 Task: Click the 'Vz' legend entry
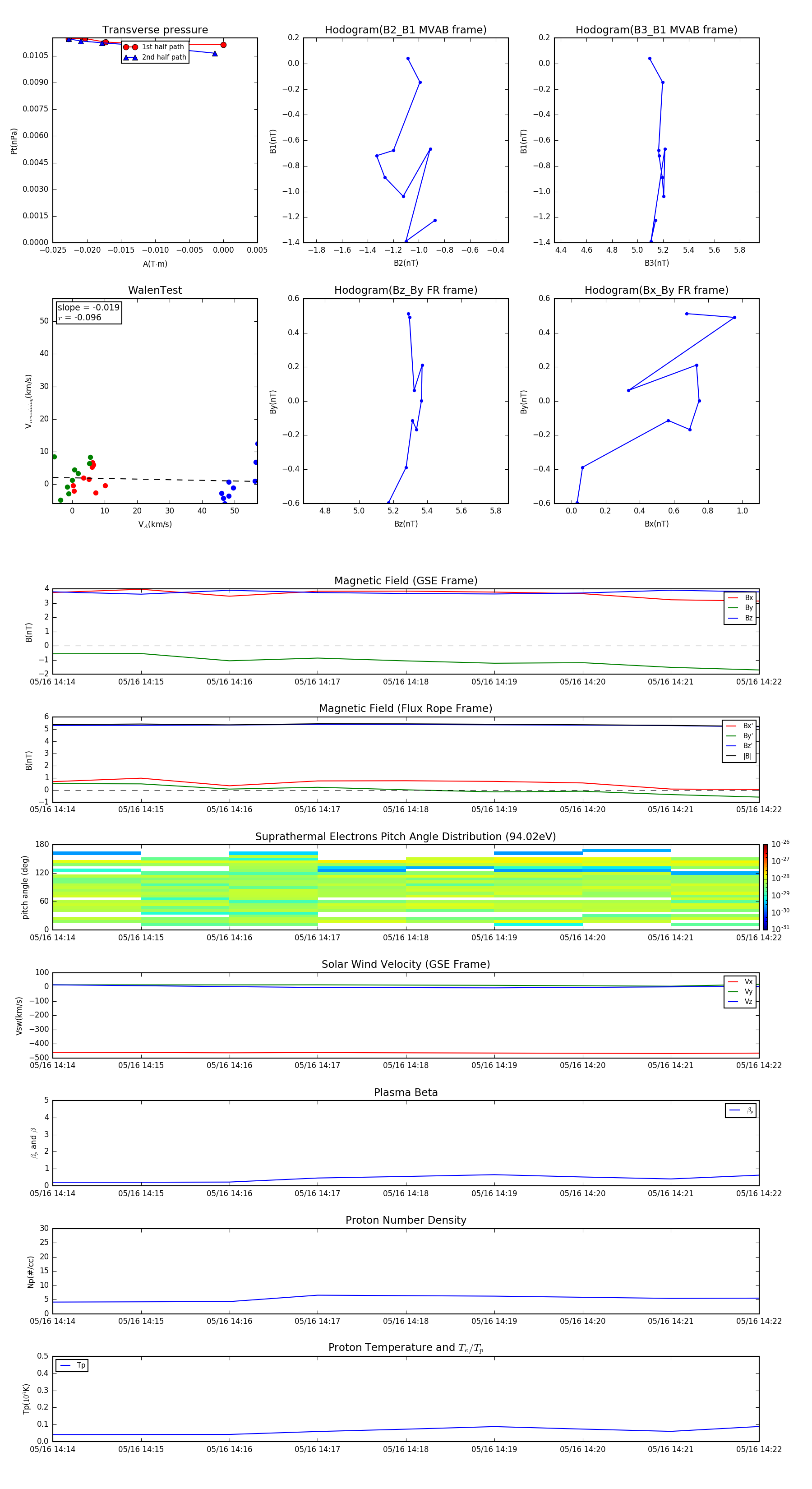(740, 1001)
